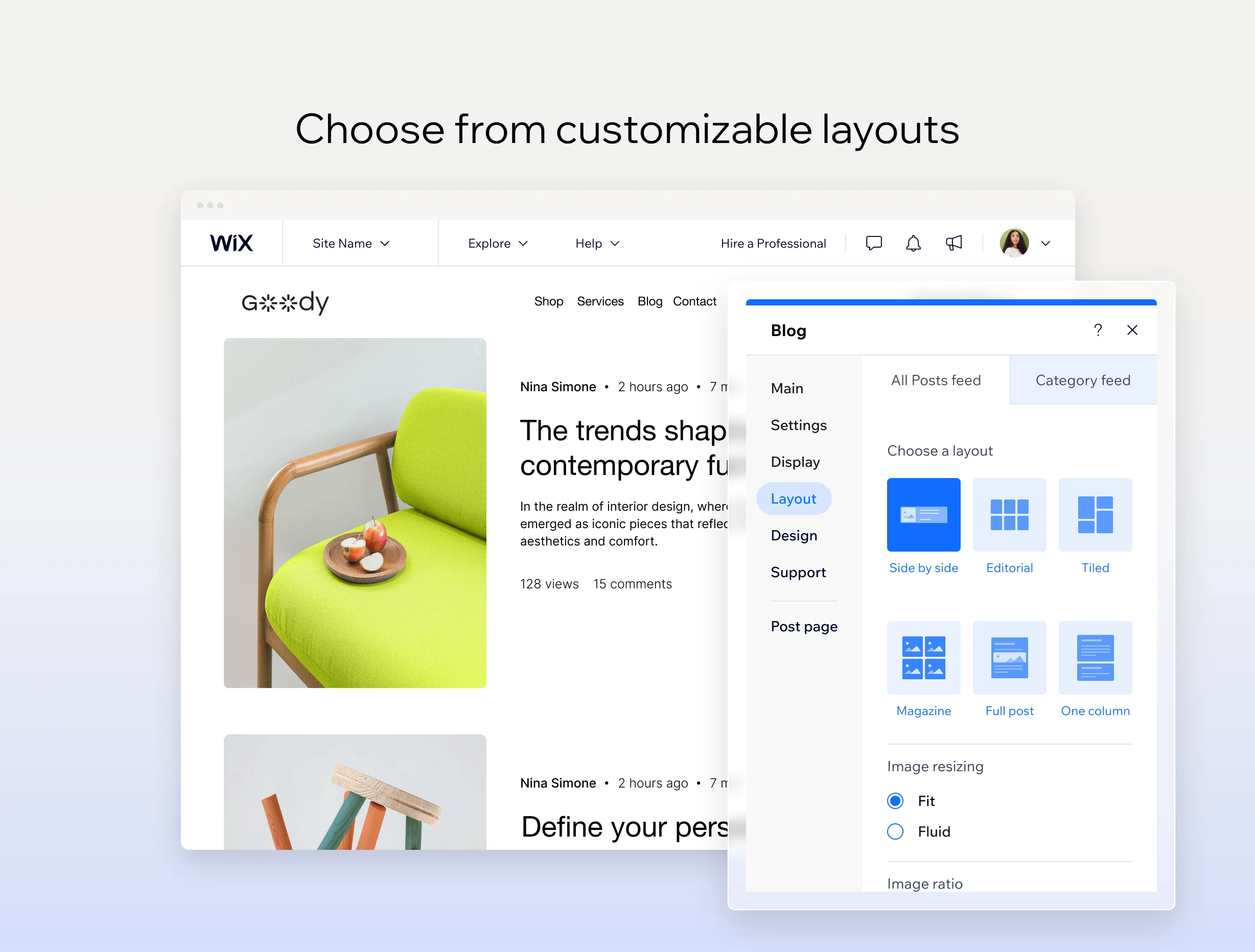1255x952 pixels.
Task: Enable the Fit image resizing option
Action: pos(895,800)
